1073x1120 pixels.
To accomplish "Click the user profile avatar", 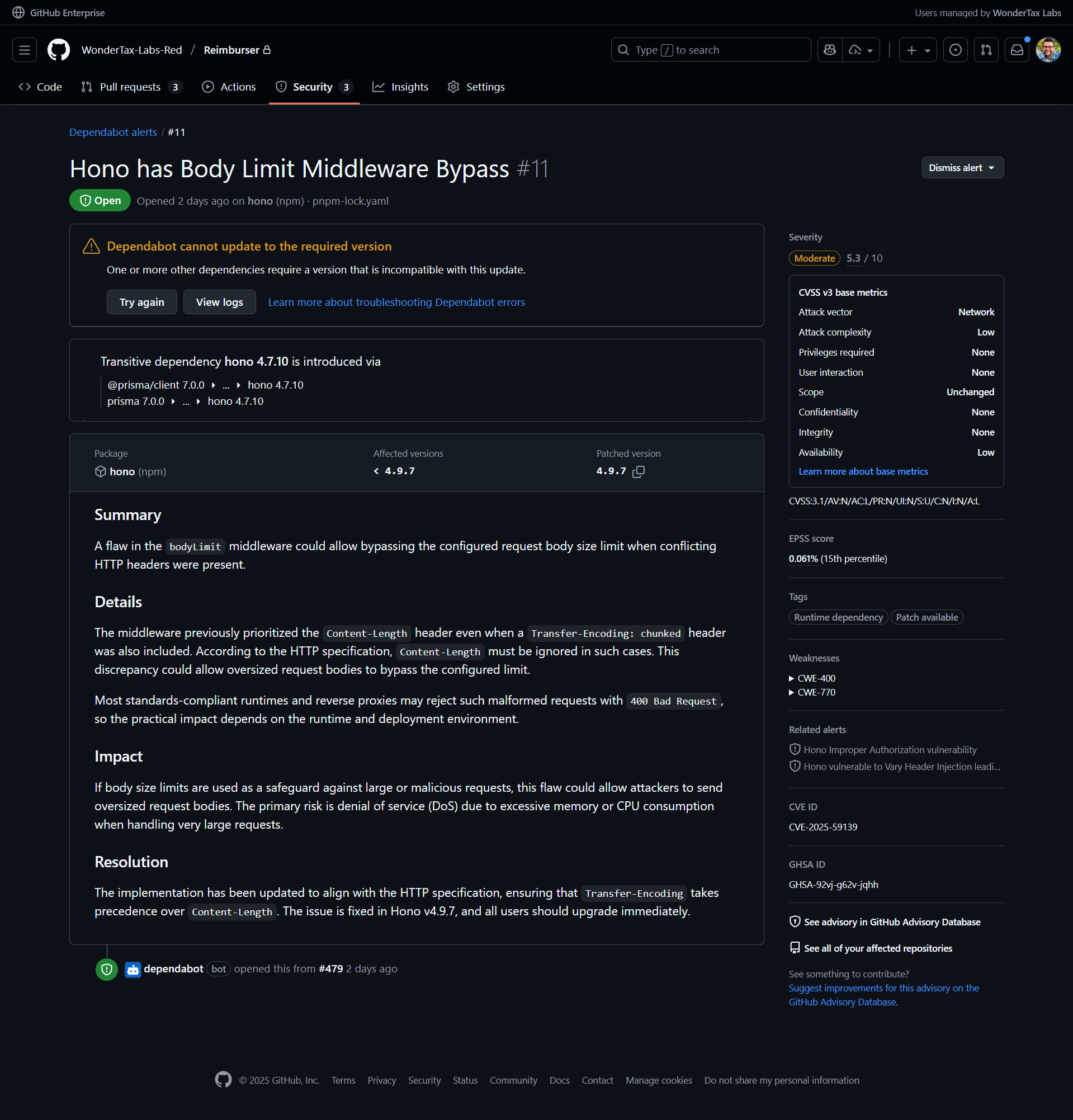I will point(1048,50).
